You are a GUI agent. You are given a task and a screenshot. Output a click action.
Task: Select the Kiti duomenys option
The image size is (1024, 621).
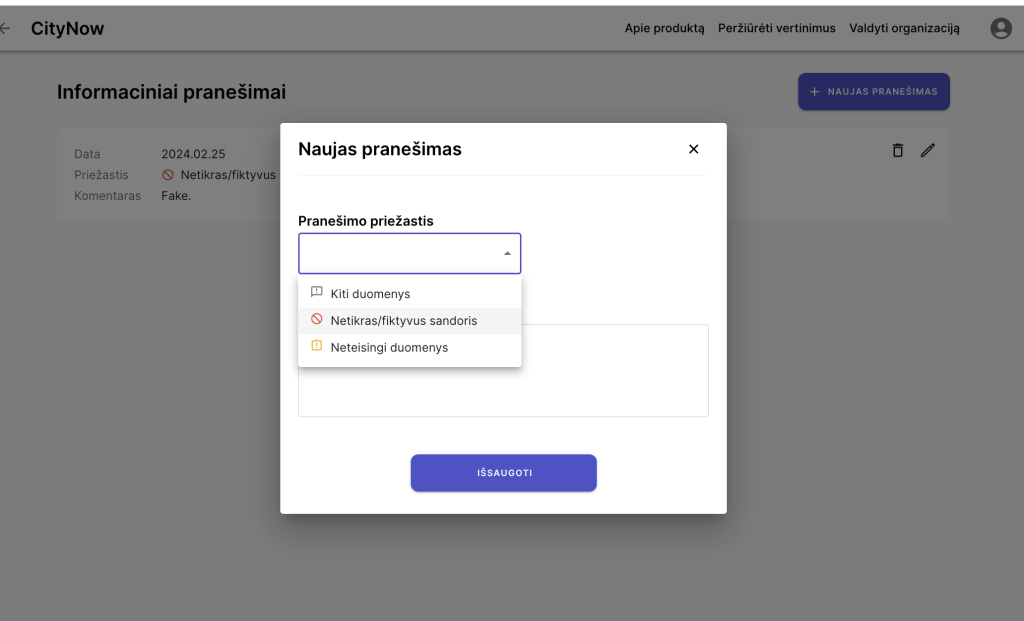[370, 294]
